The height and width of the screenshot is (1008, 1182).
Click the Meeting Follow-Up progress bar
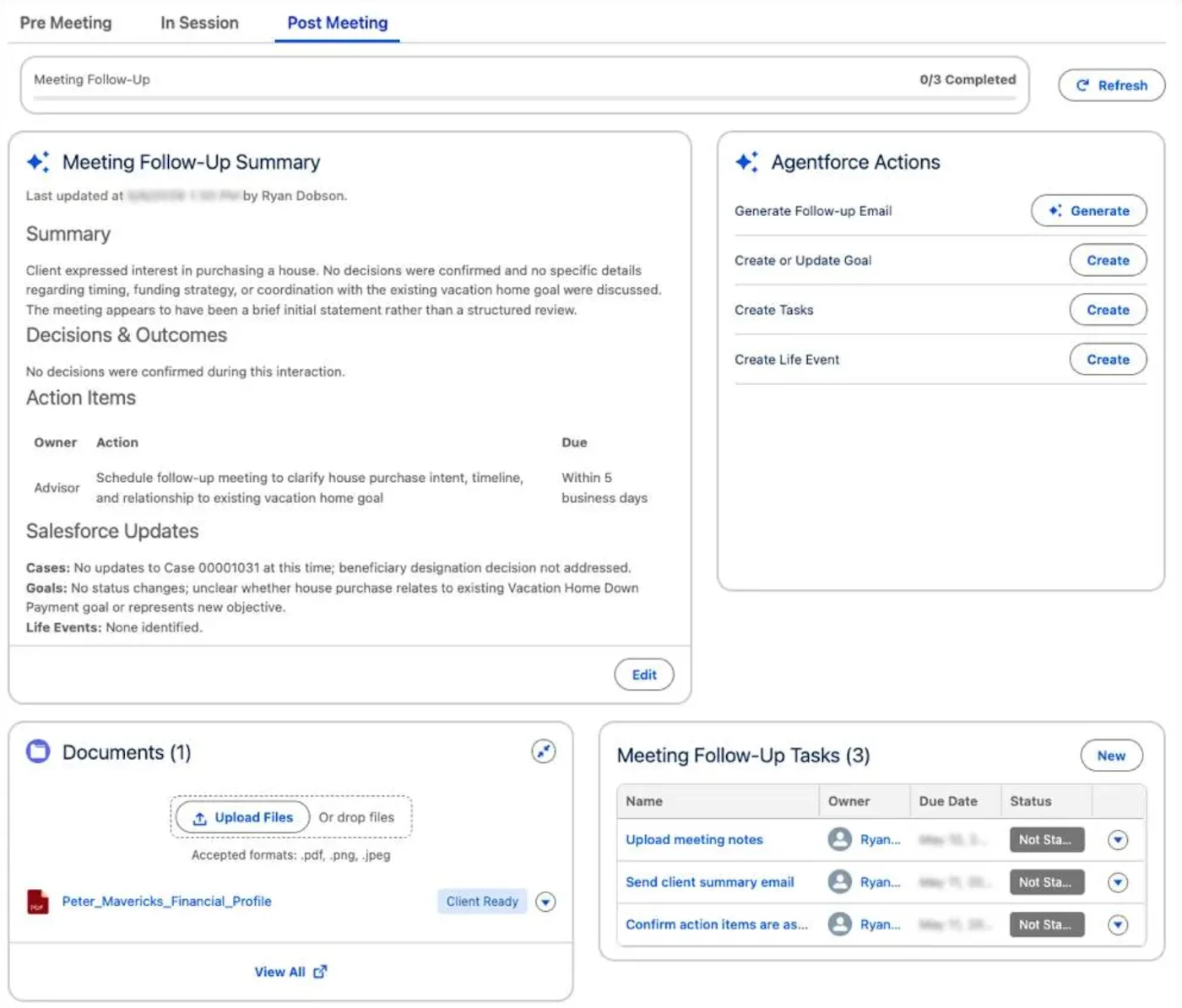(x=525, y=100)
